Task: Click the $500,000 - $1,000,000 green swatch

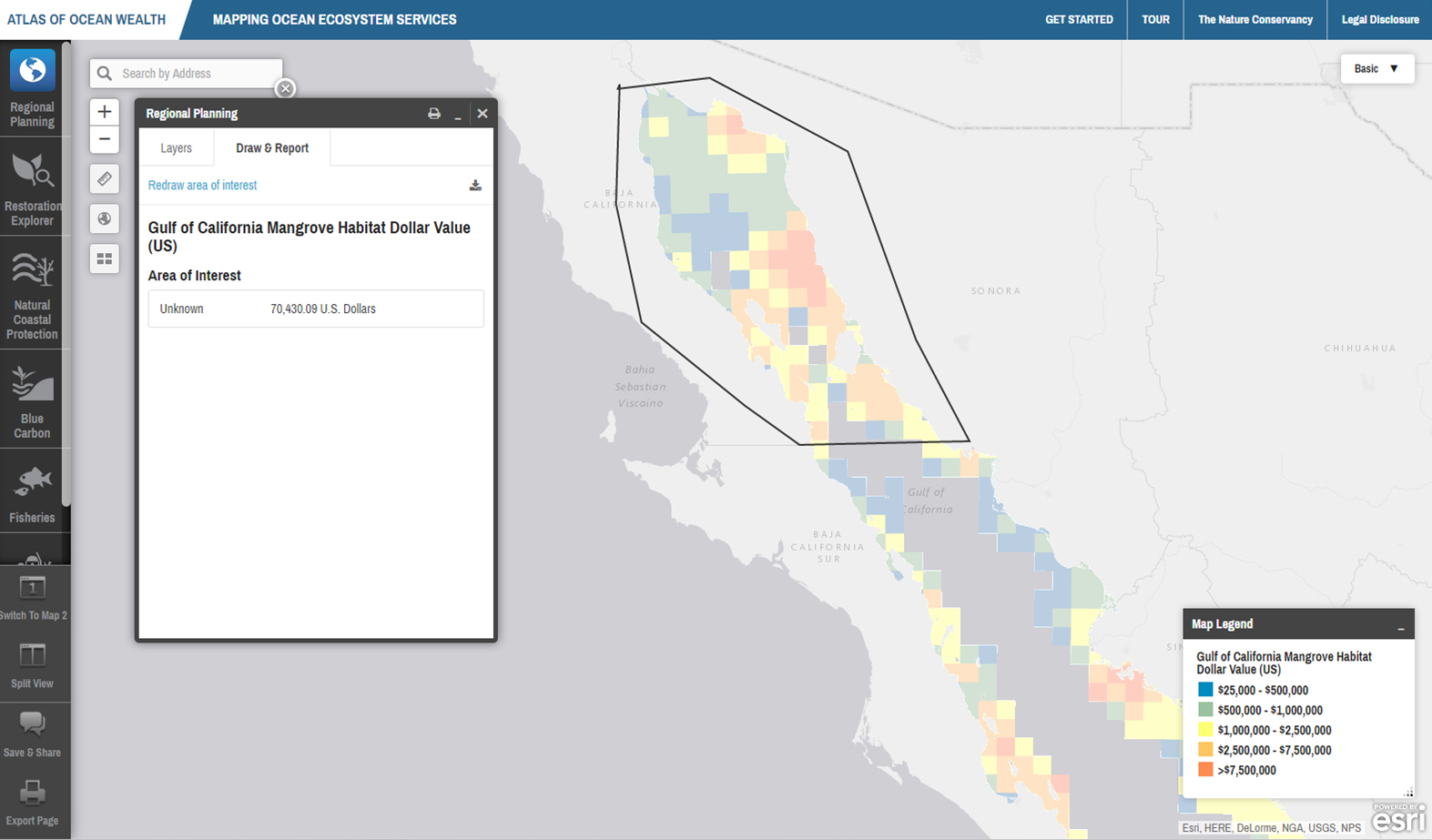Action: (x=1205, y=710)
